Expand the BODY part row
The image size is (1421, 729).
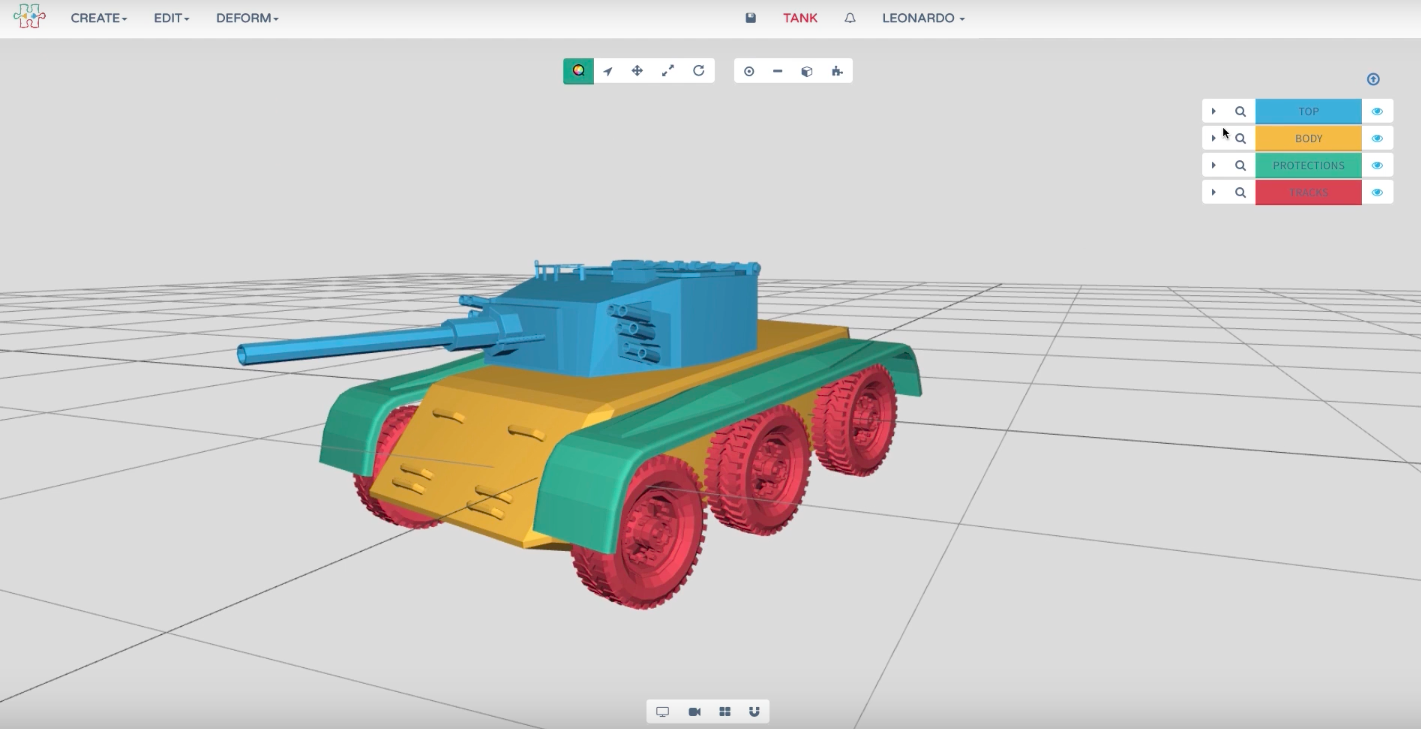click(1214, 138)
